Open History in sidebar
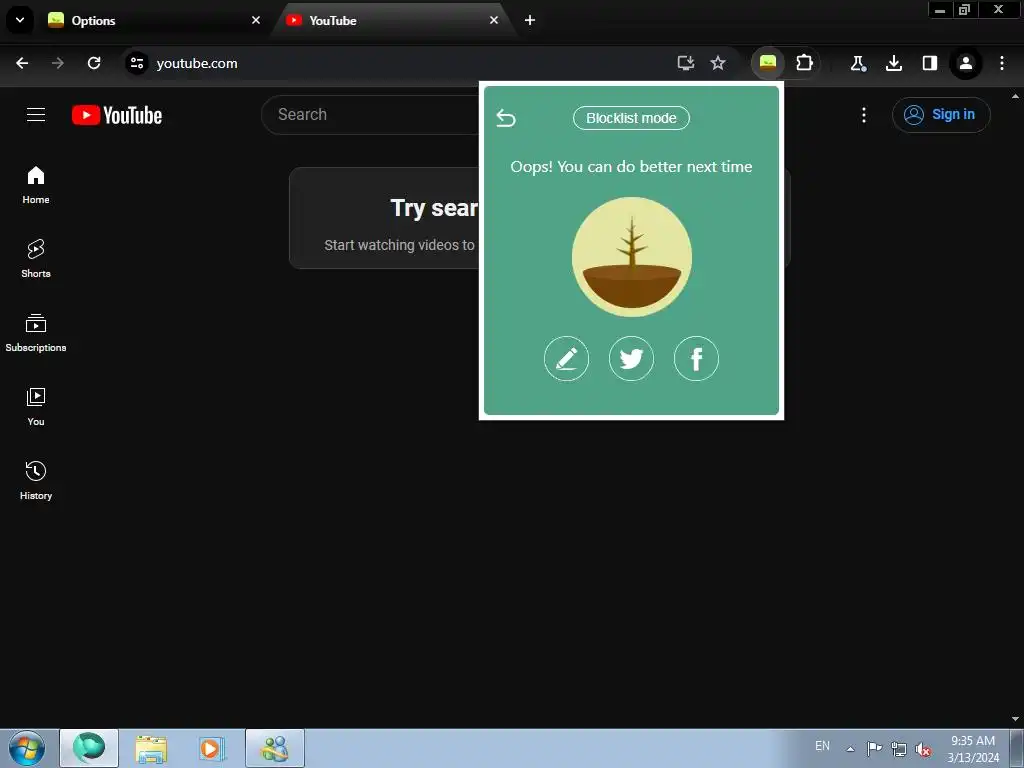 [x=36, y=481]
